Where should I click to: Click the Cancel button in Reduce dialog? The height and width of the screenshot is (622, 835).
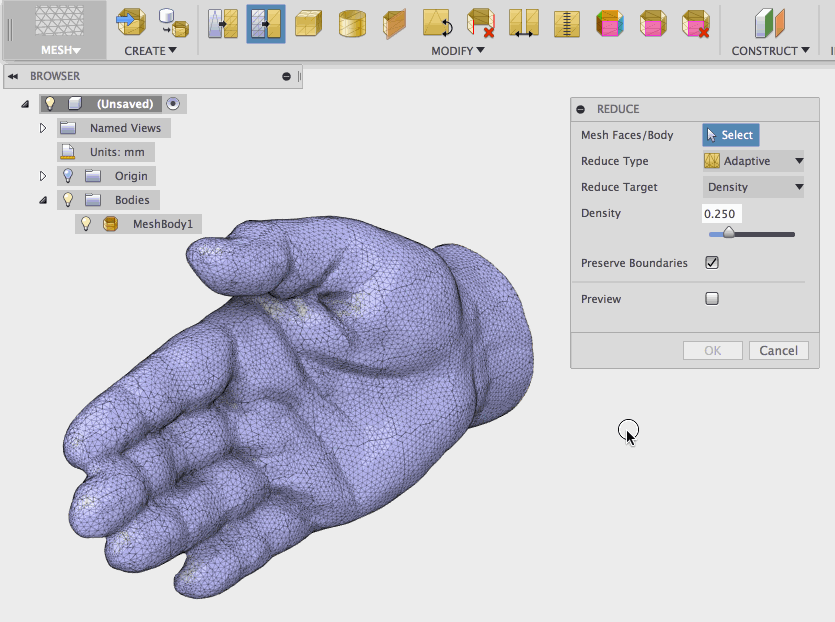(x=778, y=350)
